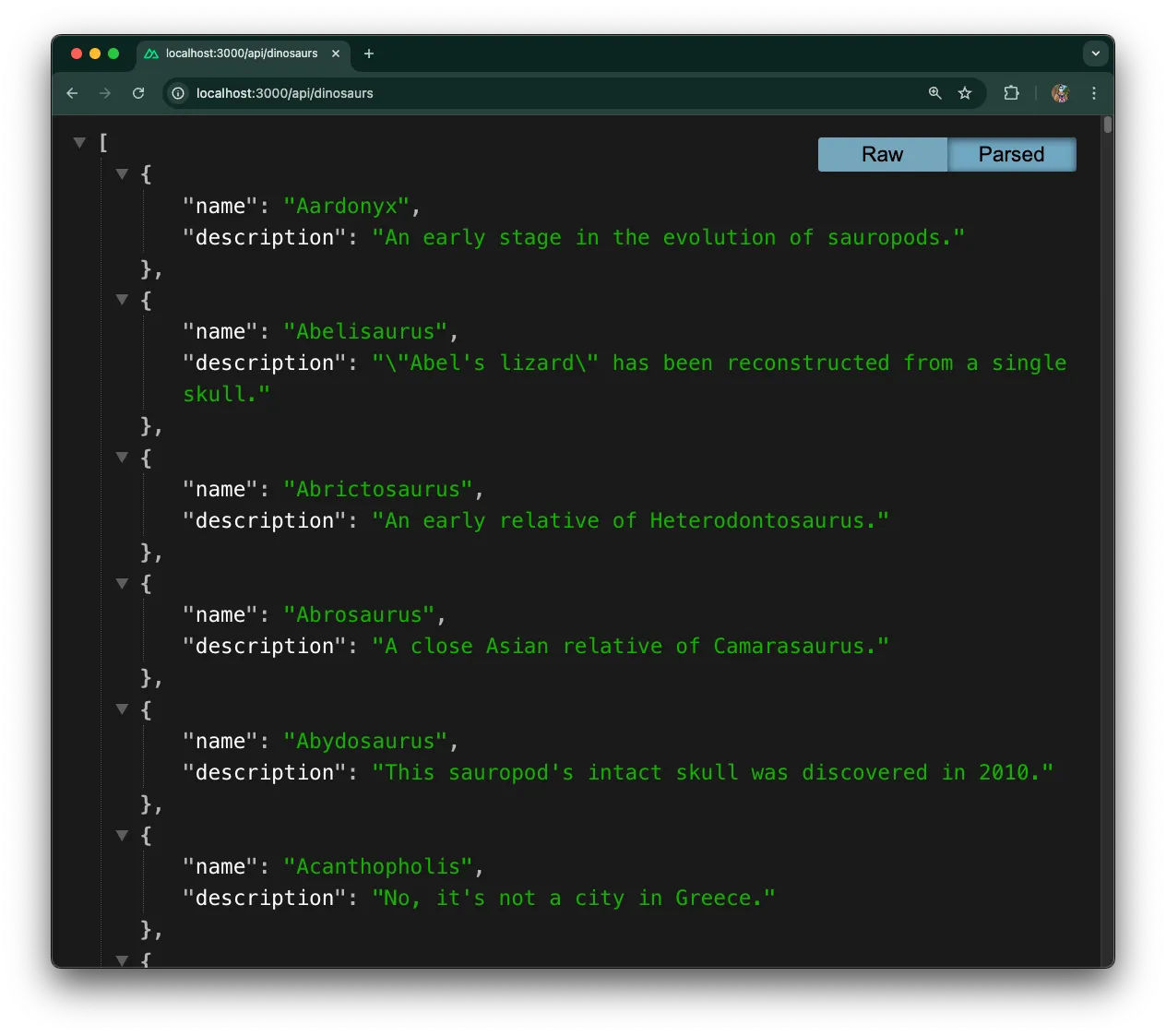Image resolution: width=1166 pixels, height=1036 pixels.
Task: Open the browser Extensions puzzle icon
Action: tap(1011, 93)
